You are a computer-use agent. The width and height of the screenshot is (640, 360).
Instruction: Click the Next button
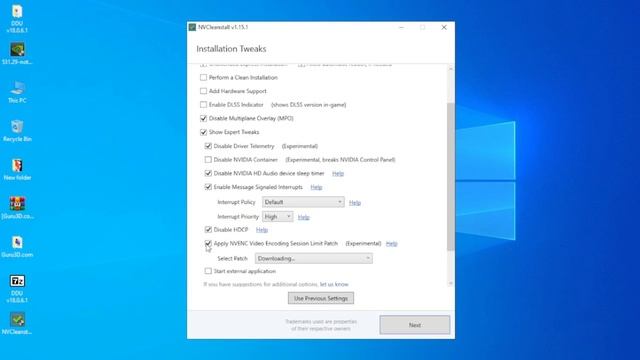tap(415, 325)
